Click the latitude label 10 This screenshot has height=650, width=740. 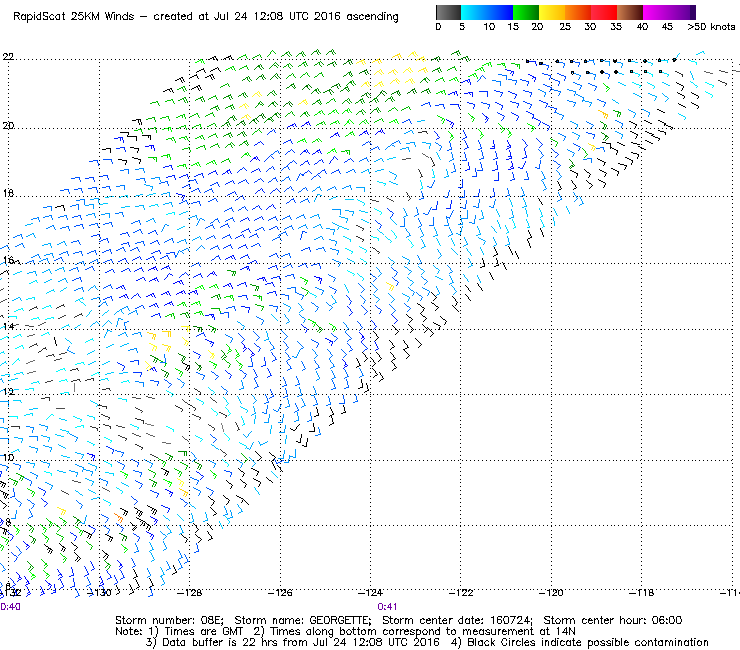pos(8,457)
